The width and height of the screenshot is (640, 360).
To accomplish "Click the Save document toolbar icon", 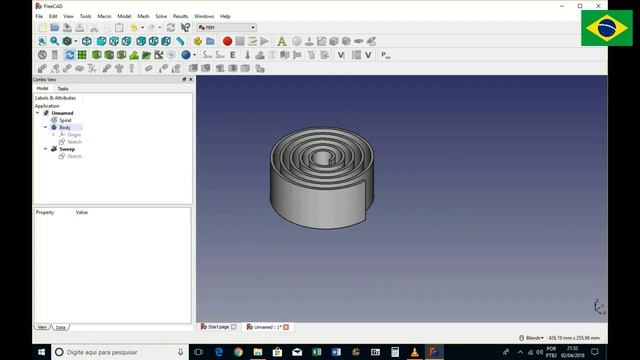I will click(x=67, y=28).
